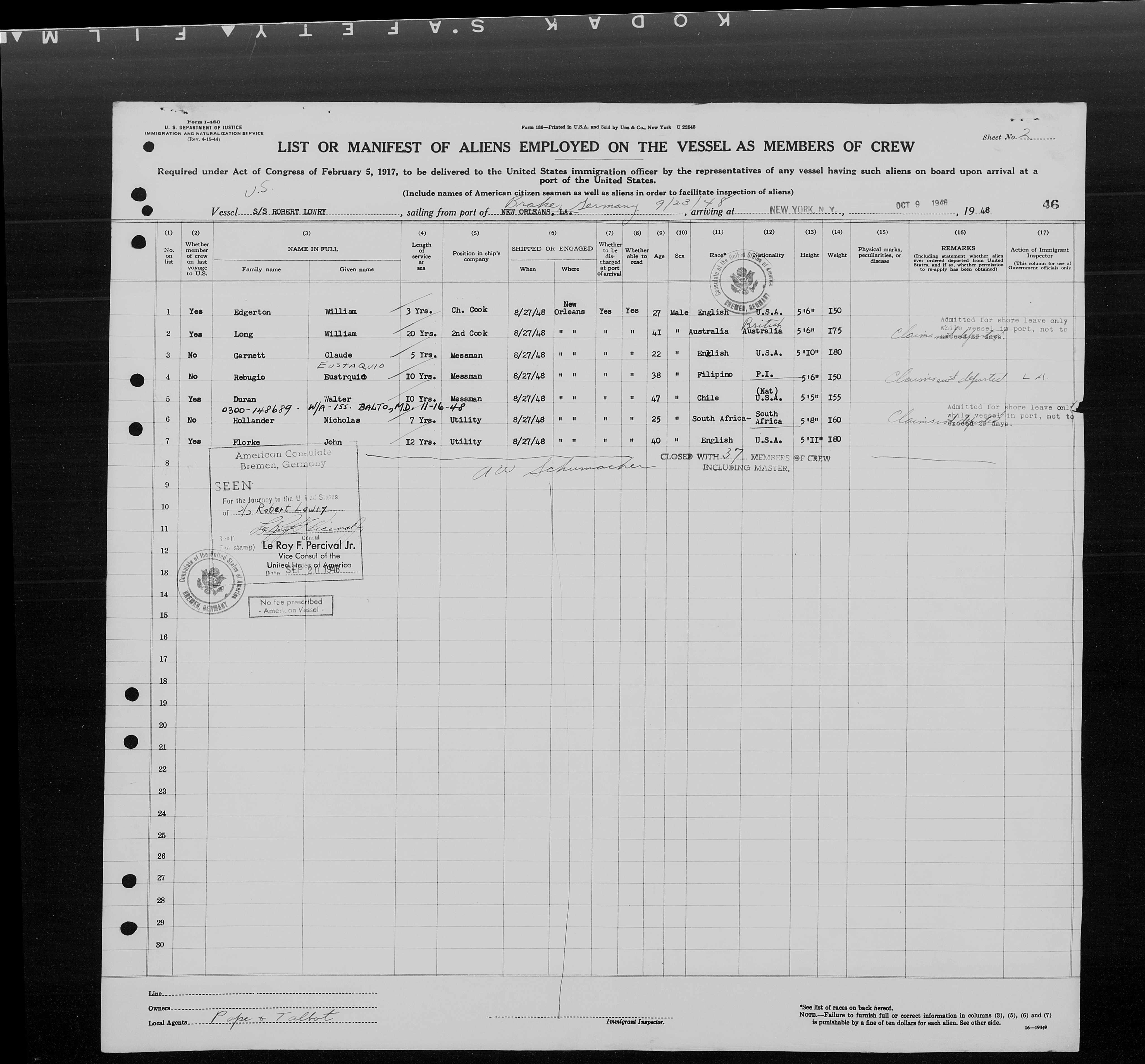Viewport: 1145px width, 1064px height.
Task: Click the "REMARKS" column header
Action: (x=957, y=249)
